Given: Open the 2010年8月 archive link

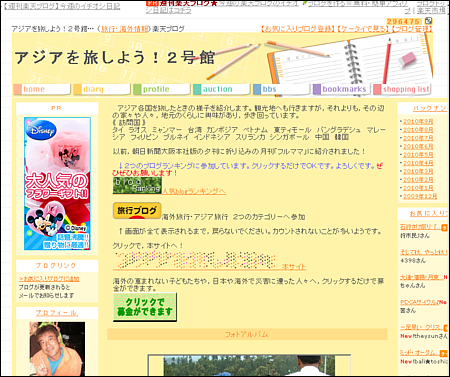Looking at the screenshot, I should coord(418,130).
